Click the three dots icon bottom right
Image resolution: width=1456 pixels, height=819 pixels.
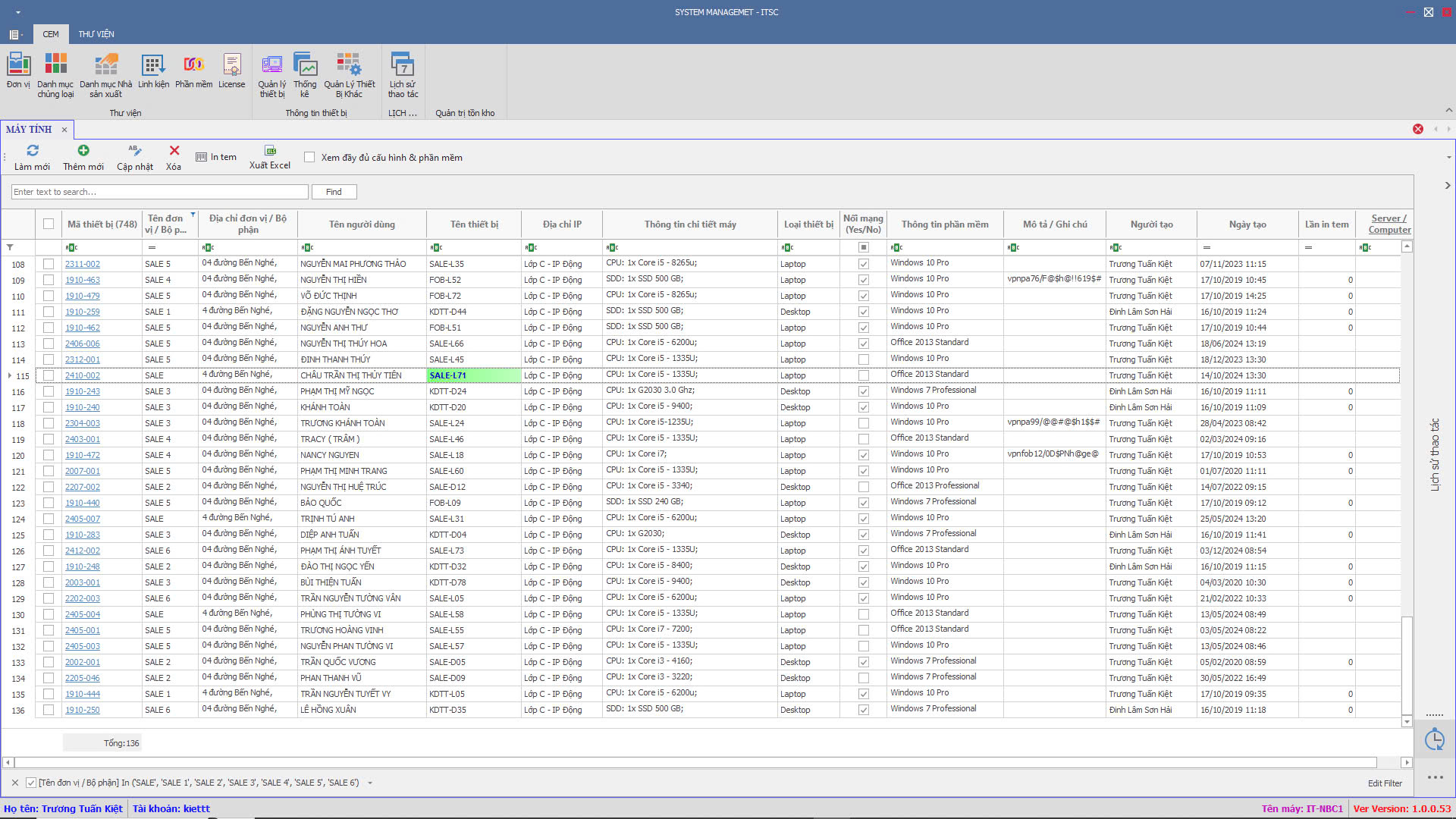click(x=1435, y=777)
